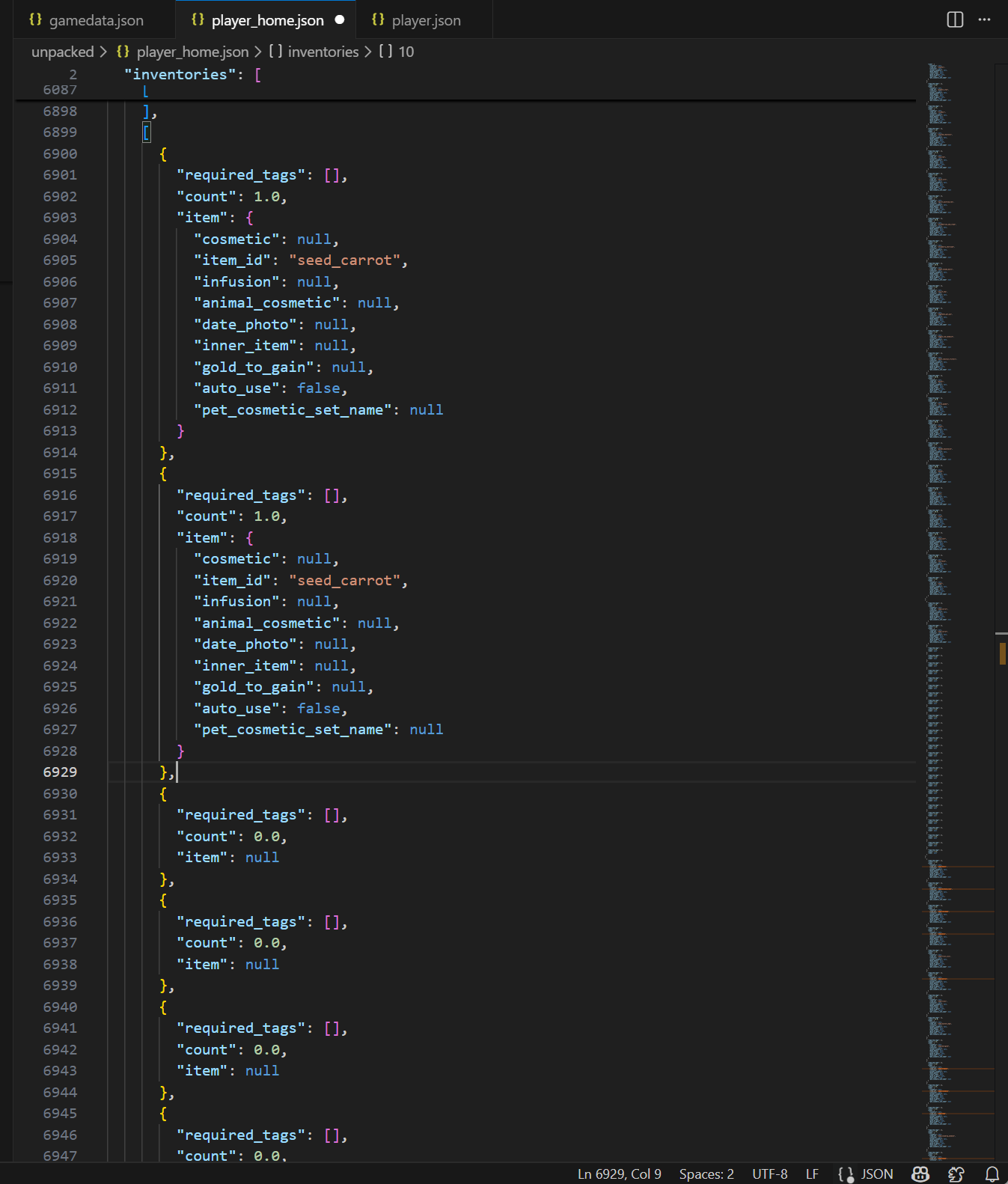Open notifications via the bell icon
1008x1184 pixels.
click(x=992, y=1174)
